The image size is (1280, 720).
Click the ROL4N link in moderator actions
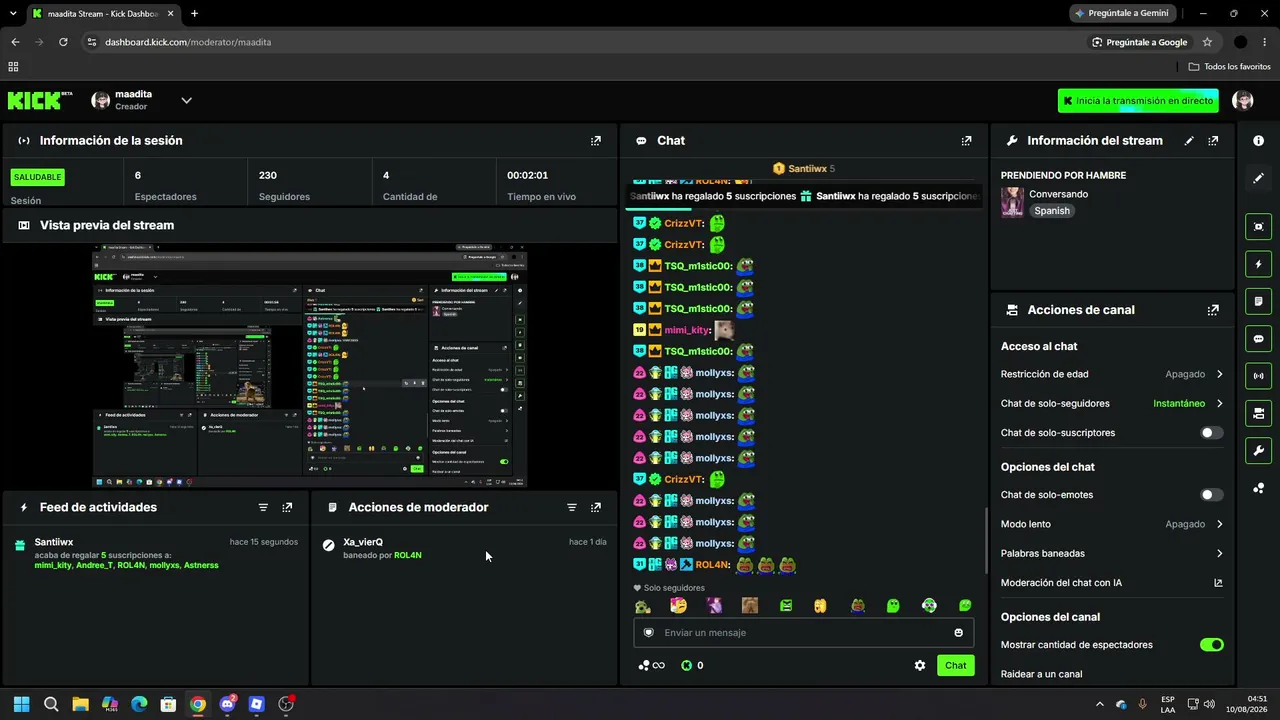click(408, 555)
